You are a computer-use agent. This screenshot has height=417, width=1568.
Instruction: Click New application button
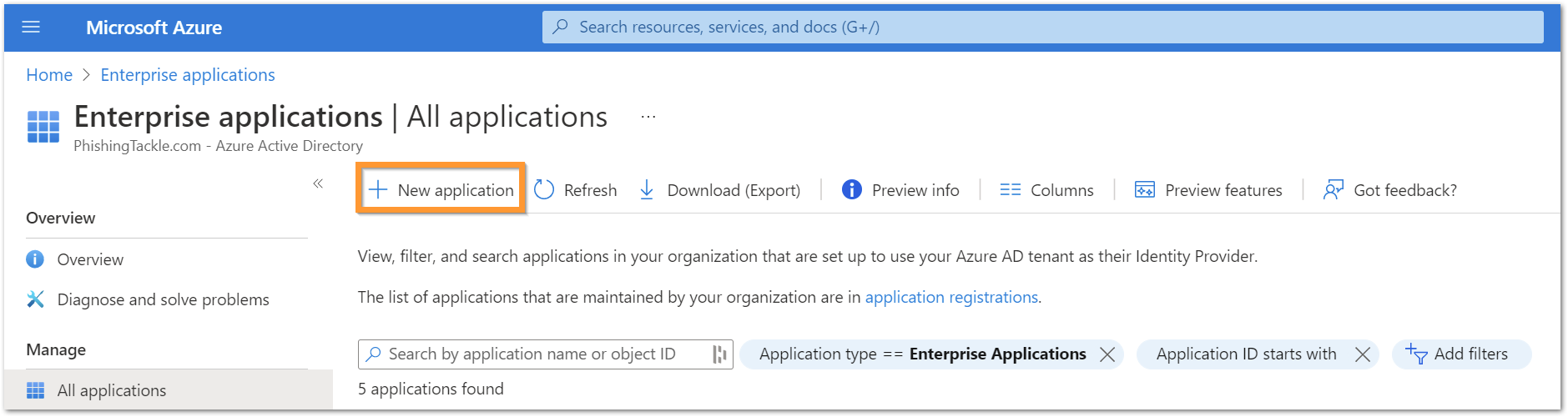(441, 189)
